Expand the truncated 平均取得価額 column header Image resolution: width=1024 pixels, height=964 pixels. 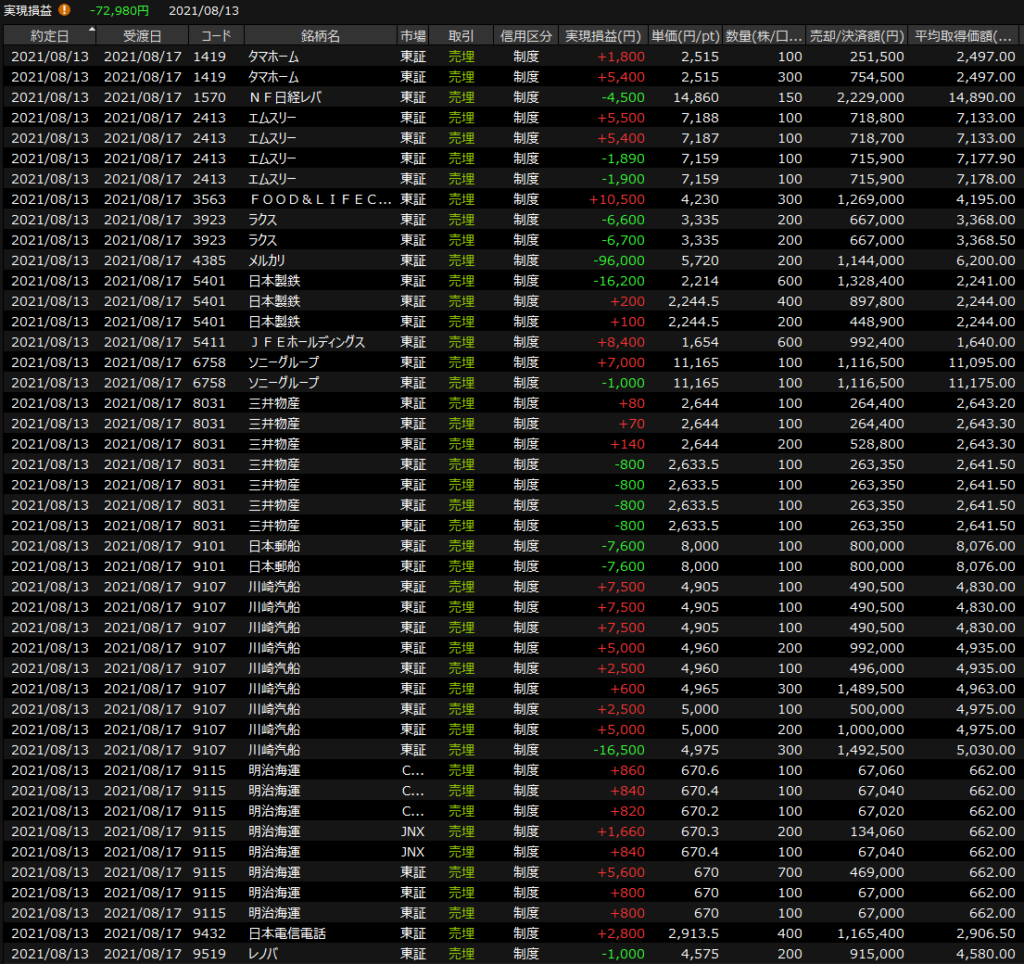coord(965,36)
